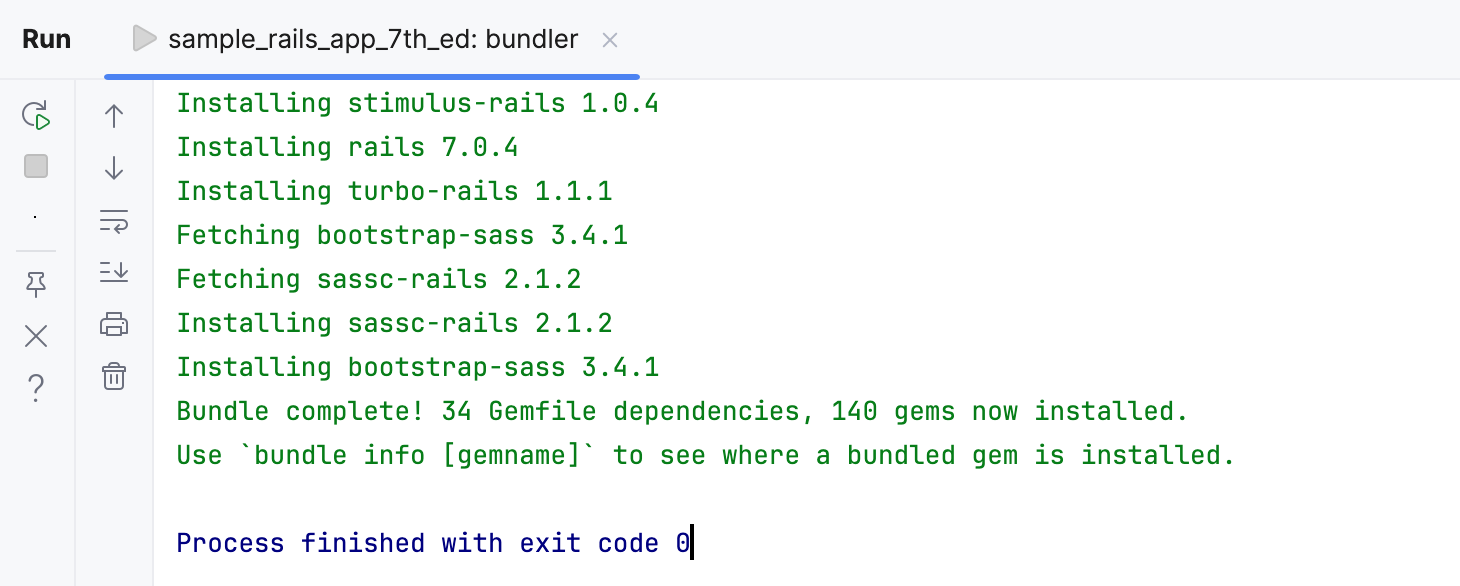Image resolution: width=1460 pixels, height=586 pixels.
Task: Print the console output
Action: point(113,323)
